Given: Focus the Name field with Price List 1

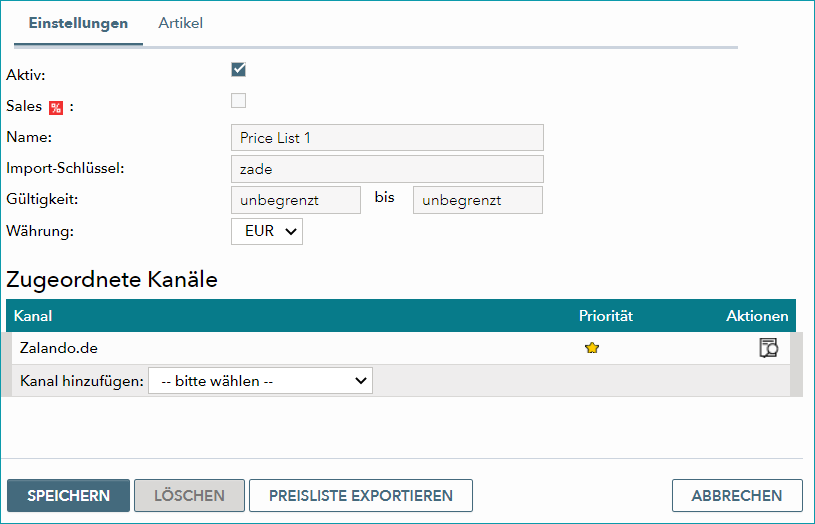Looking at the screenshot, I should click(387, 138).
